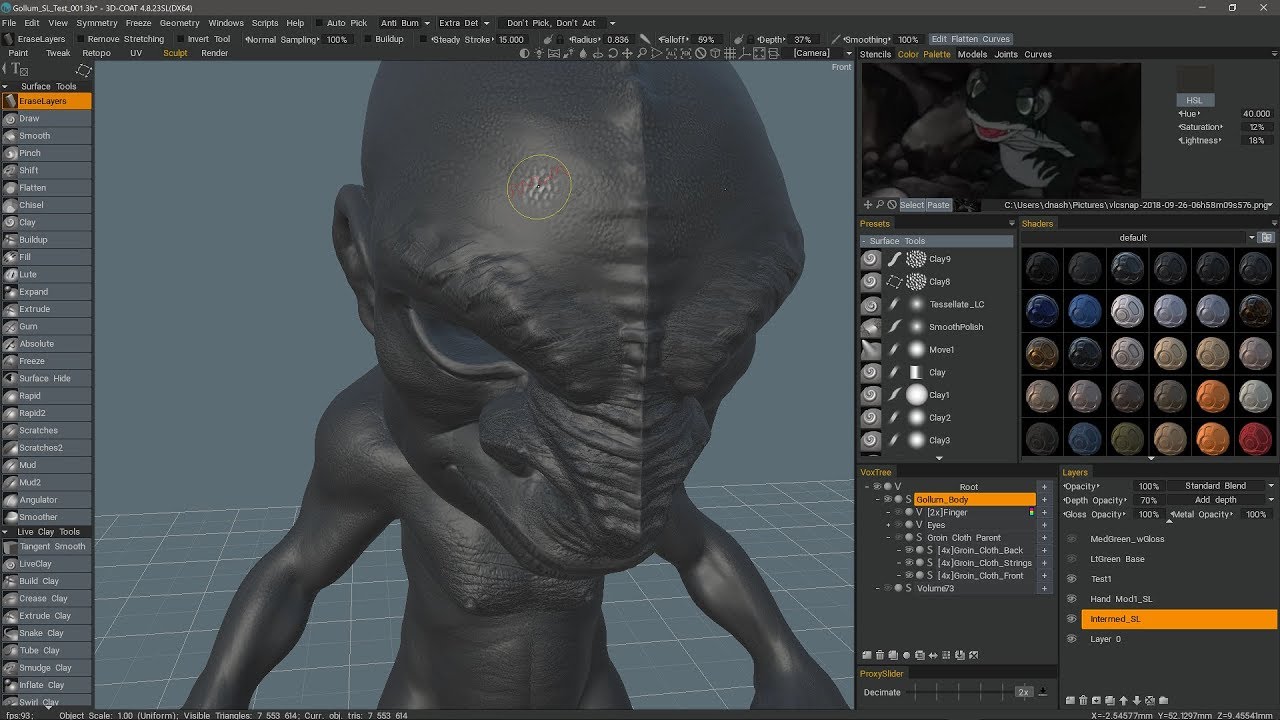The width and height of the screenshot is (1280, 720).
Task: Pick the Scratches2 tool
Action: point(46,448)
